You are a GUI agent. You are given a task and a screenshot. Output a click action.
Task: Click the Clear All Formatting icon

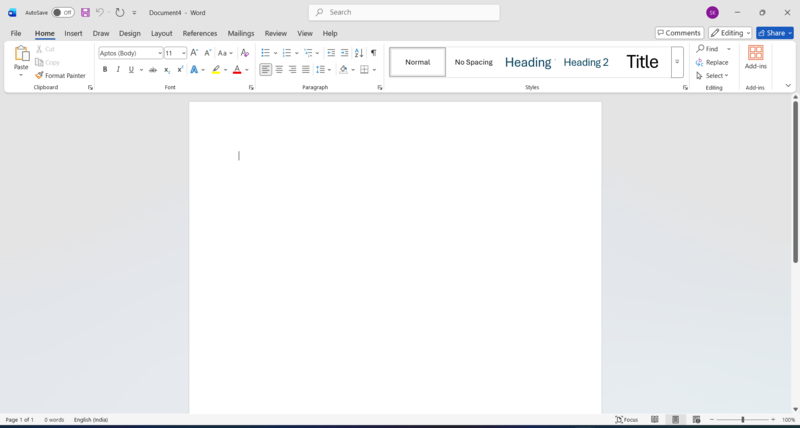245,53
